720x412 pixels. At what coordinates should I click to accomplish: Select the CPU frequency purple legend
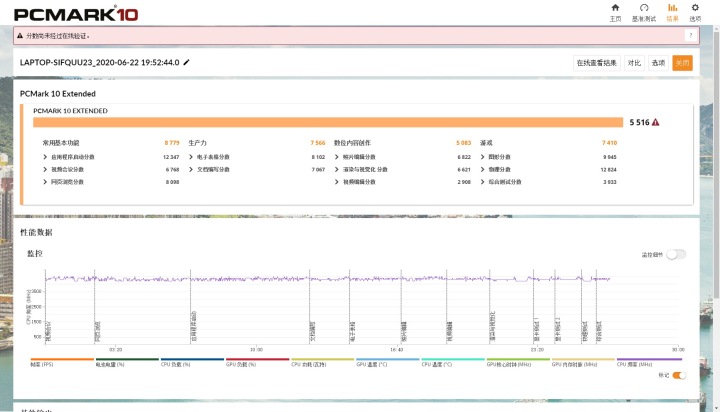tap(649, 362)
